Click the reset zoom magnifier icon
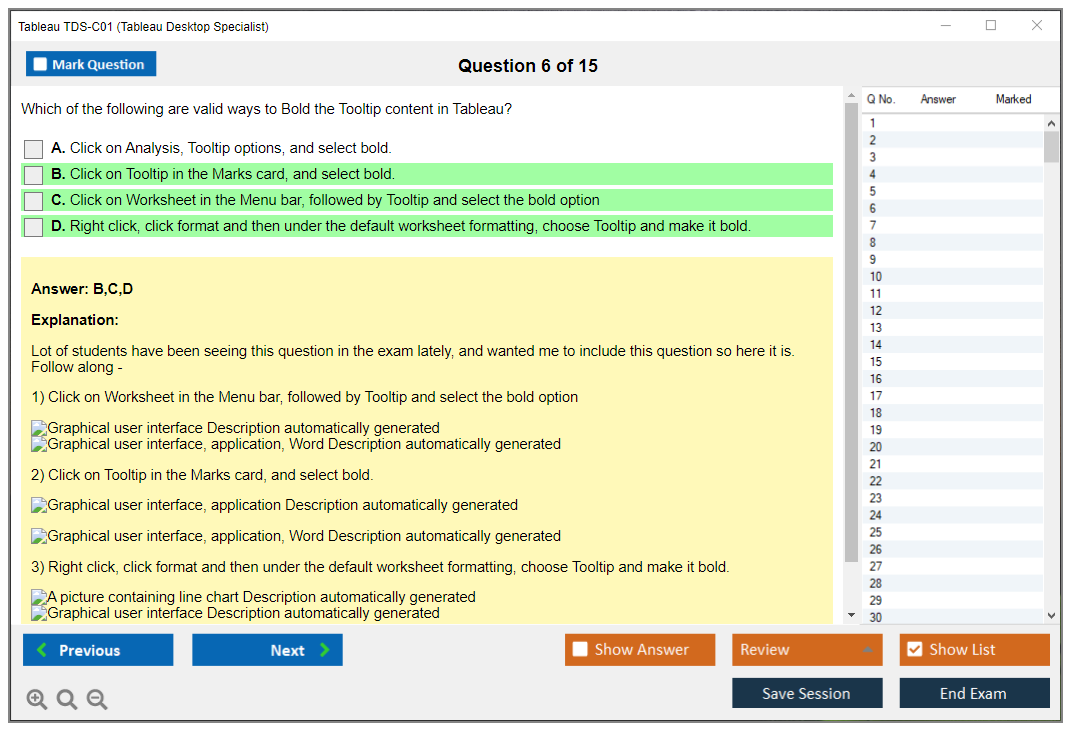Viewport: 1075px width, 735px height. (67, 700)
